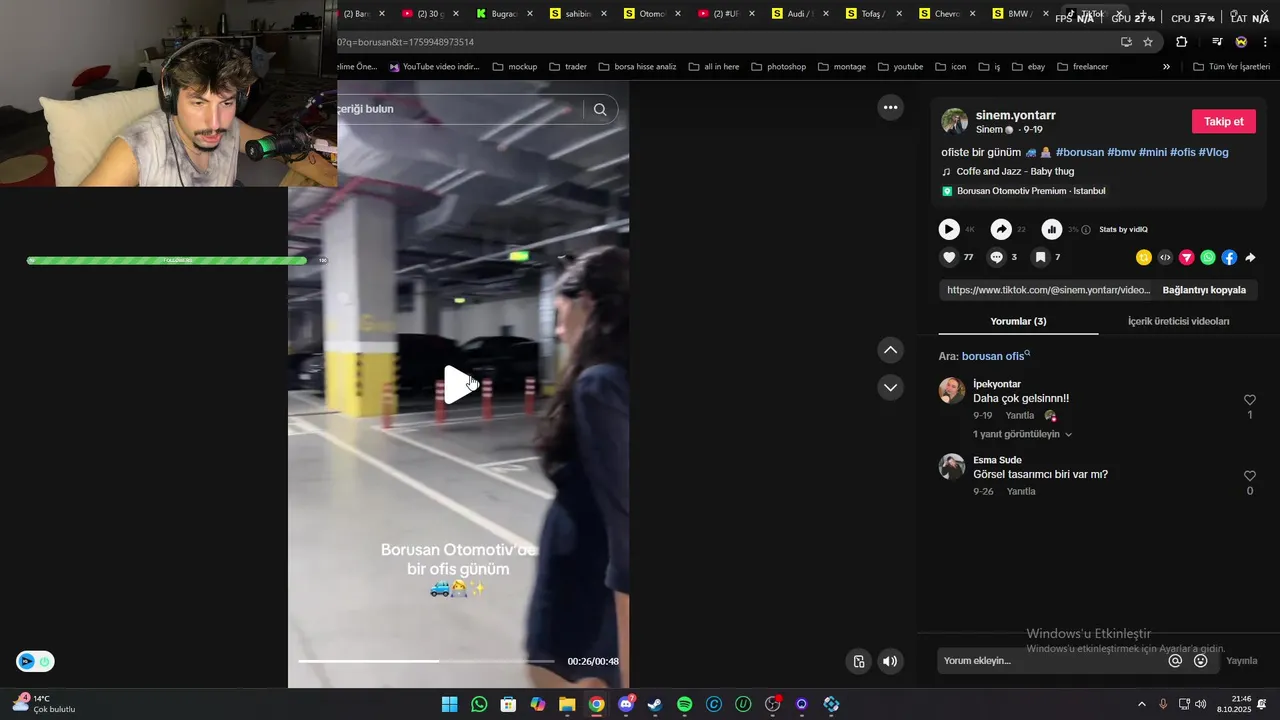Click the Takip et follow button
Viewport: 1280px width, 720px height.
point(1223,121)
